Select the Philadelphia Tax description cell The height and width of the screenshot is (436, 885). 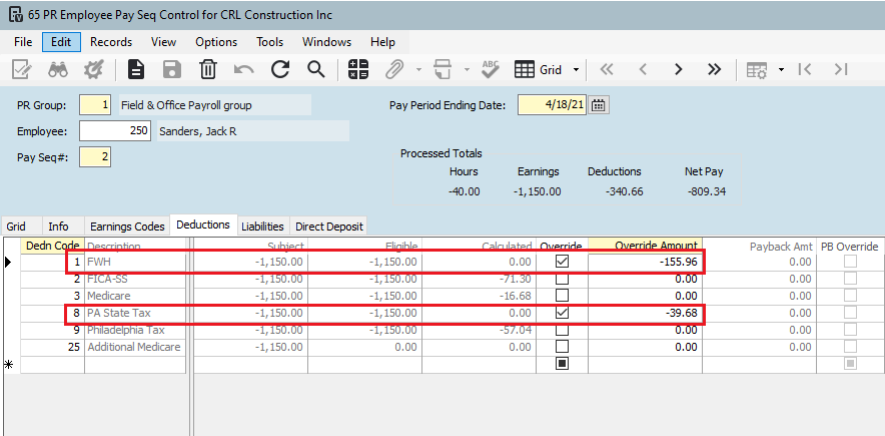coord(135,330)
